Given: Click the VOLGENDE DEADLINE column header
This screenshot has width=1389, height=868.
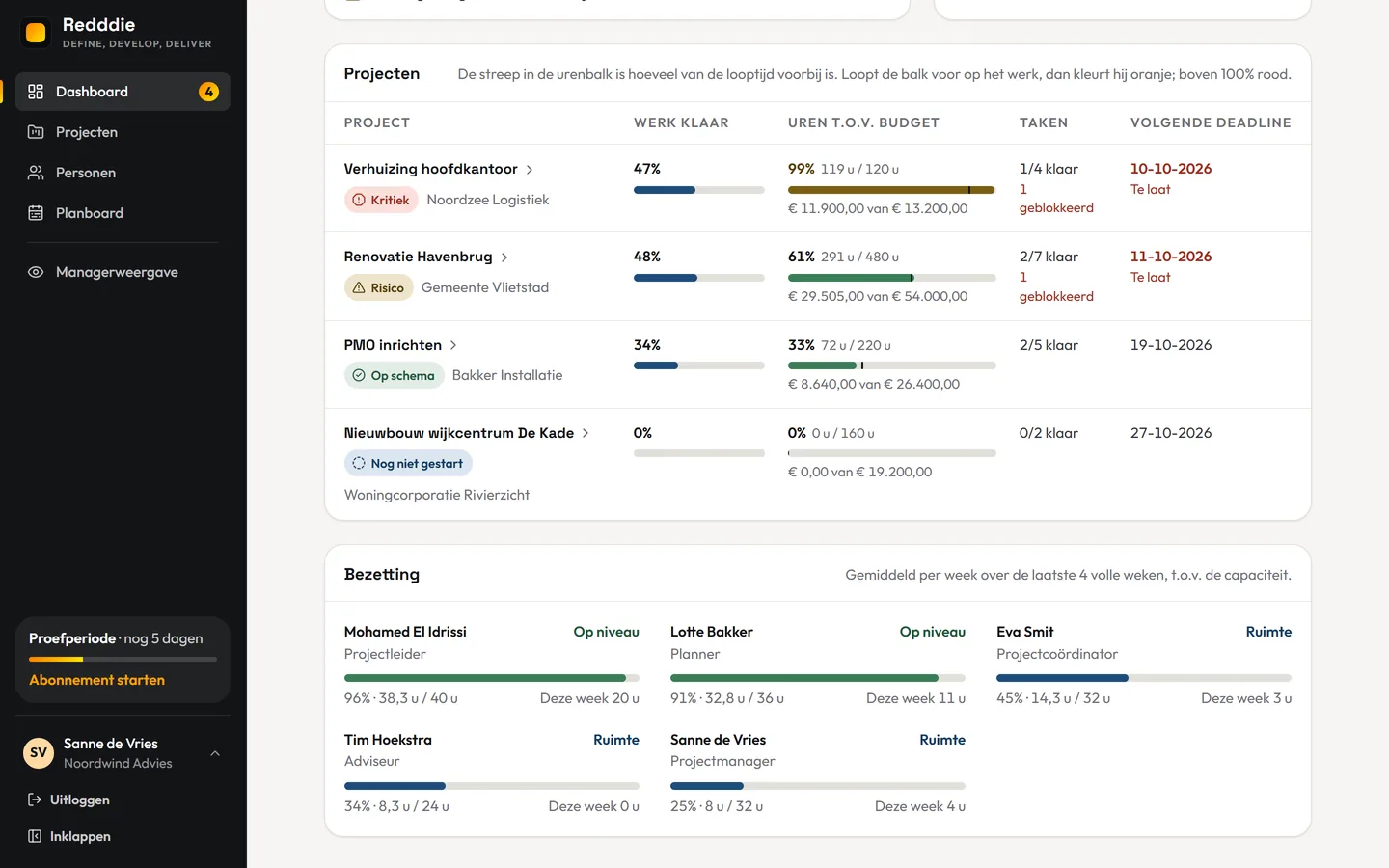Looking at the screenshot, I should (x=1211, y=122).
